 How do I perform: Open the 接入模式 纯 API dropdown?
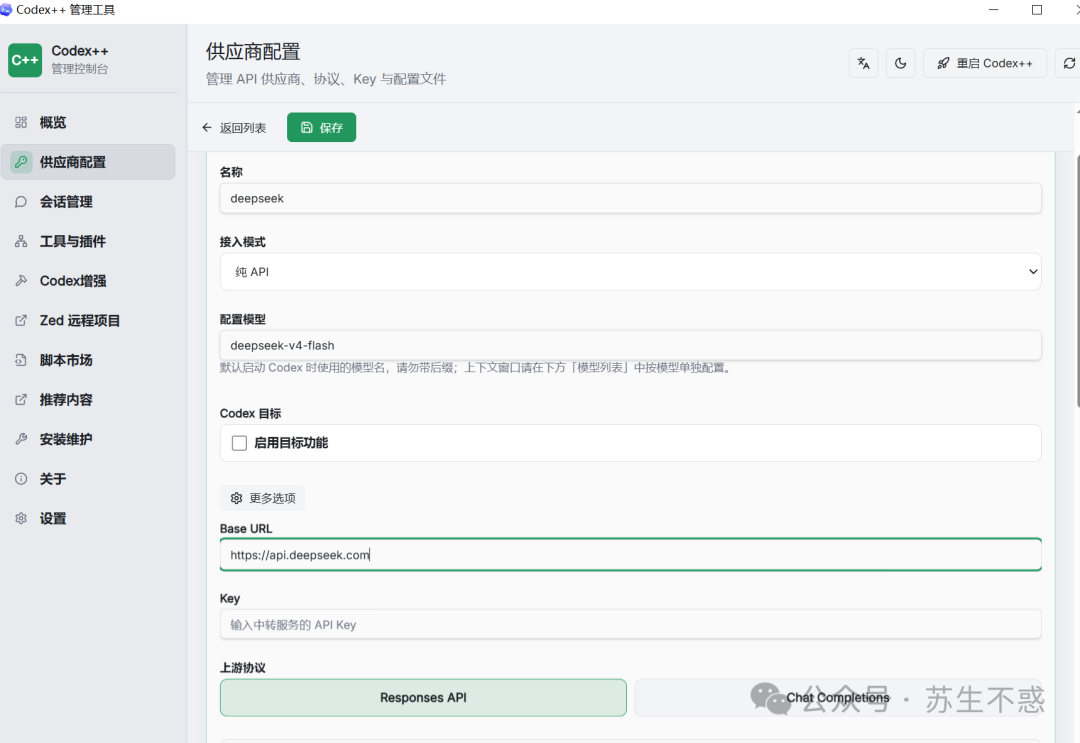[630, 272]
